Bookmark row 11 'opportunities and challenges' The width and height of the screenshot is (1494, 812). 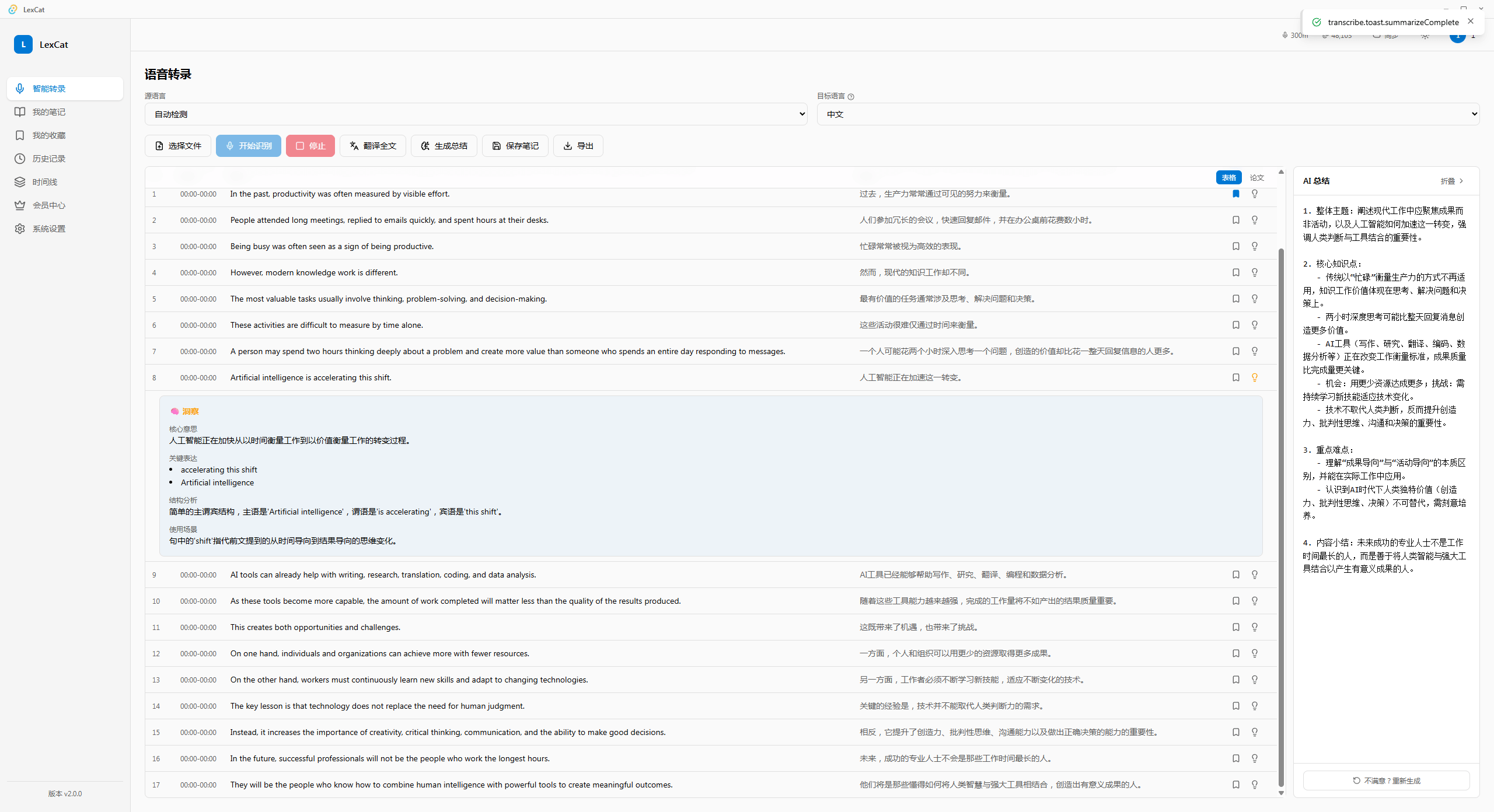[x=1235, y=627]
